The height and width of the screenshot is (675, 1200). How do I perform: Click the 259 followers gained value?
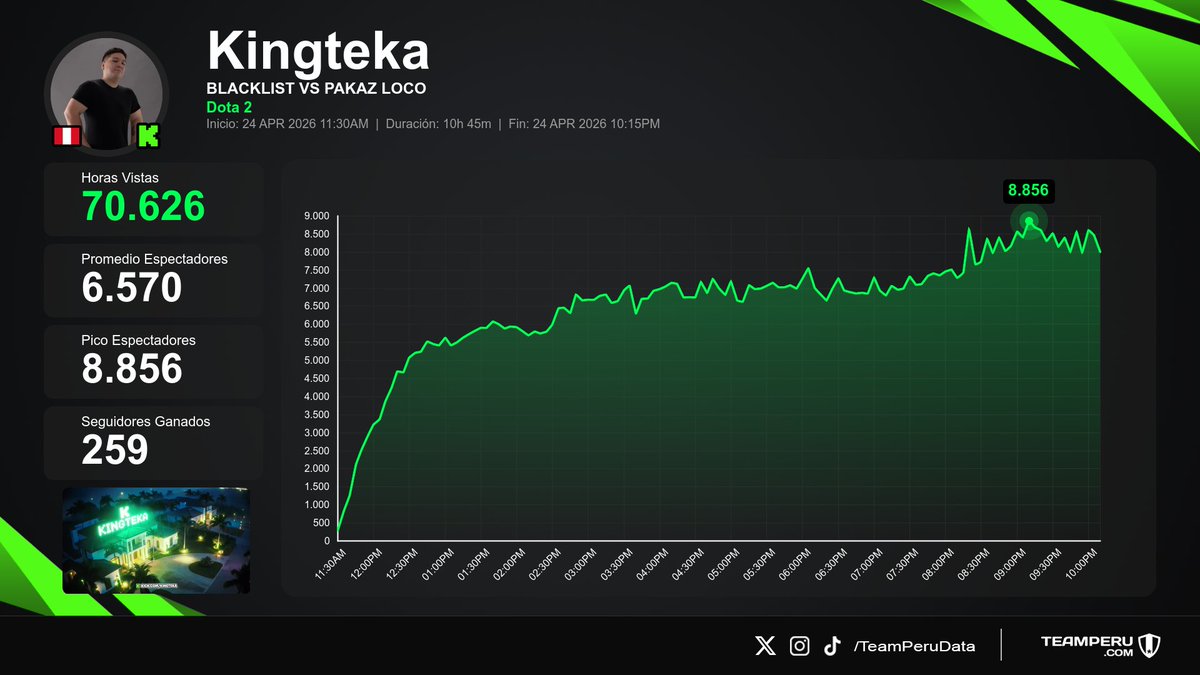point(115,450)
